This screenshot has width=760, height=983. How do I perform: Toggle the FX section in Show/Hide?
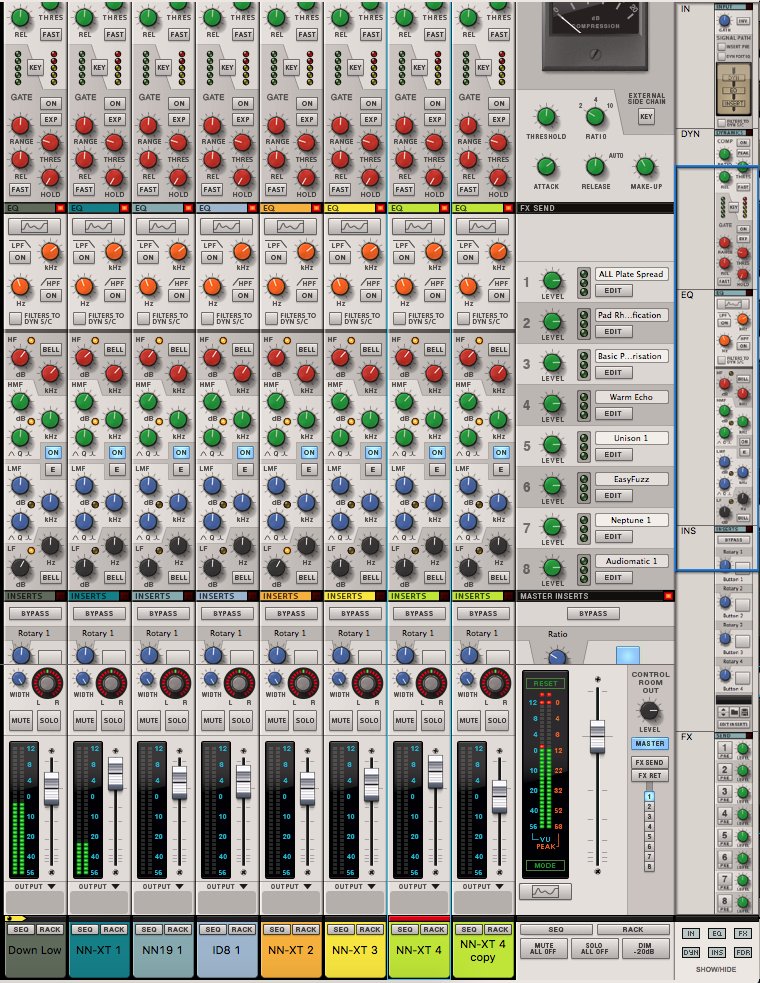pyautogui.click(x=743, y=933)
